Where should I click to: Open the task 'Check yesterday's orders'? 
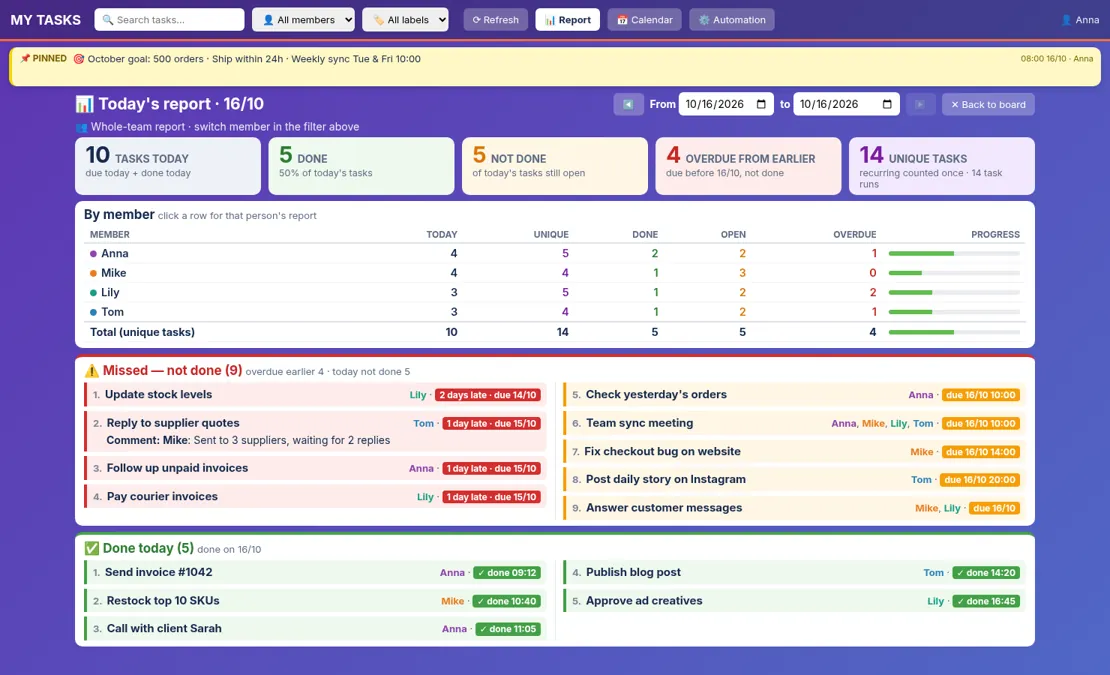794,395
